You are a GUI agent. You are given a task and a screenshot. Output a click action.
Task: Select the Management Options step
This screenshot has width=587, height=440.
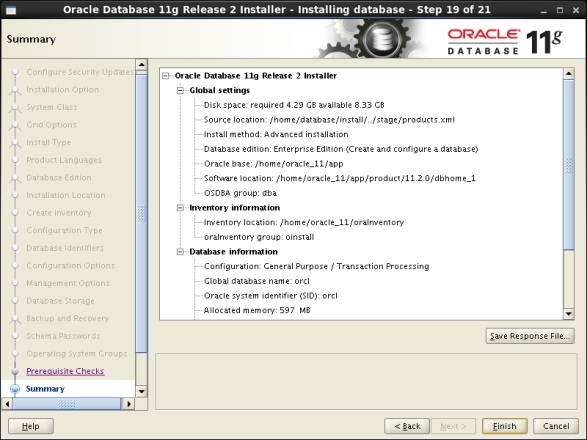click(x=68, y=283)
